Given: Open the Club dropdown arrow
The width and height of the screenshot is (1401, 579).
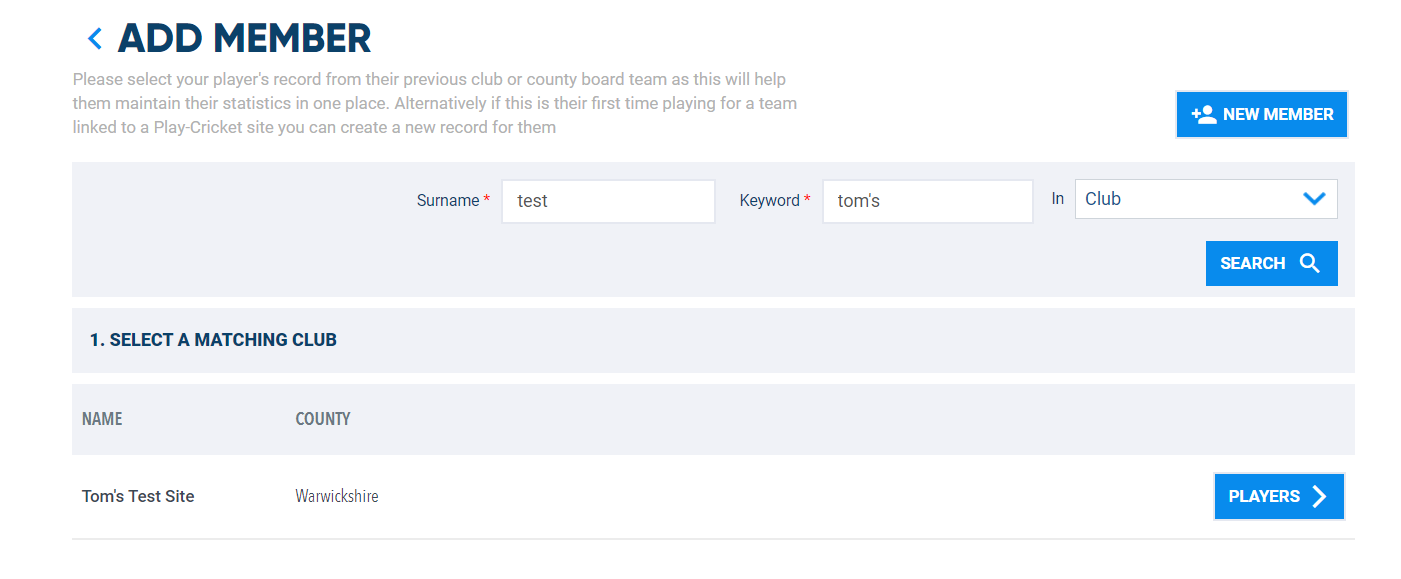Looking at the screenshot, I should (x=1314, y=198).
